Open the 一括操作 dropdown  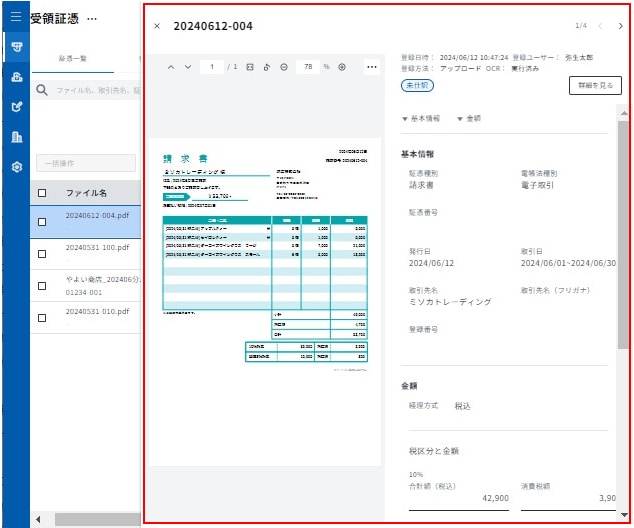pyautogui.click(x=85, y=162)
